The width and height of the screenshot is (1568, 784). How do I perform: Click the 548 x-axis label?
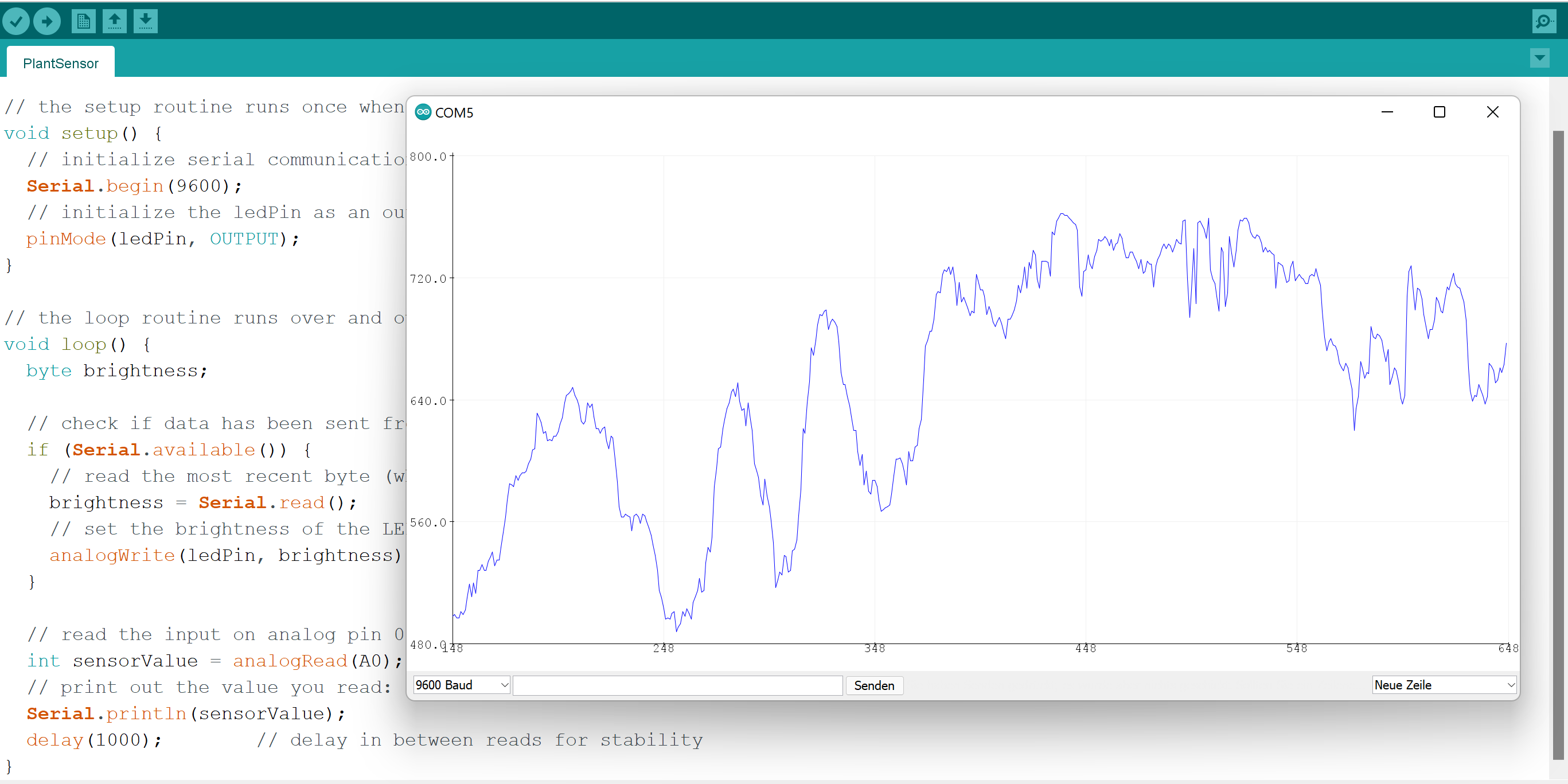point(1297,649)
